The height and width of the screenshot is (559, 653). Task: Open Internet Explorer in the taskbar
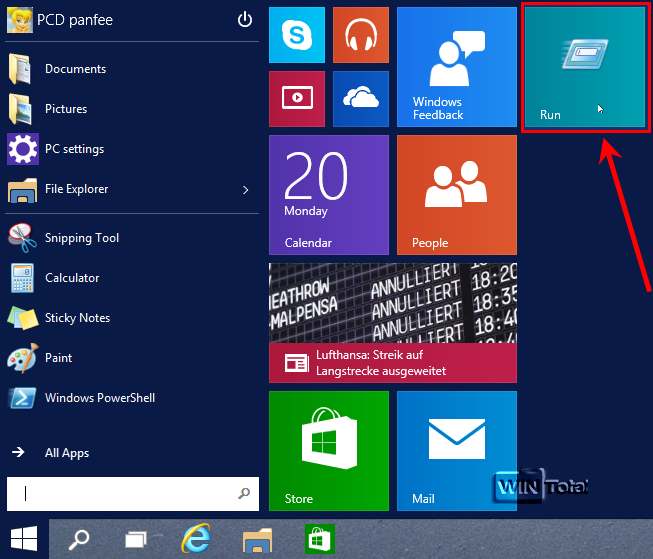pyautogui.click(x=195, y=540)
